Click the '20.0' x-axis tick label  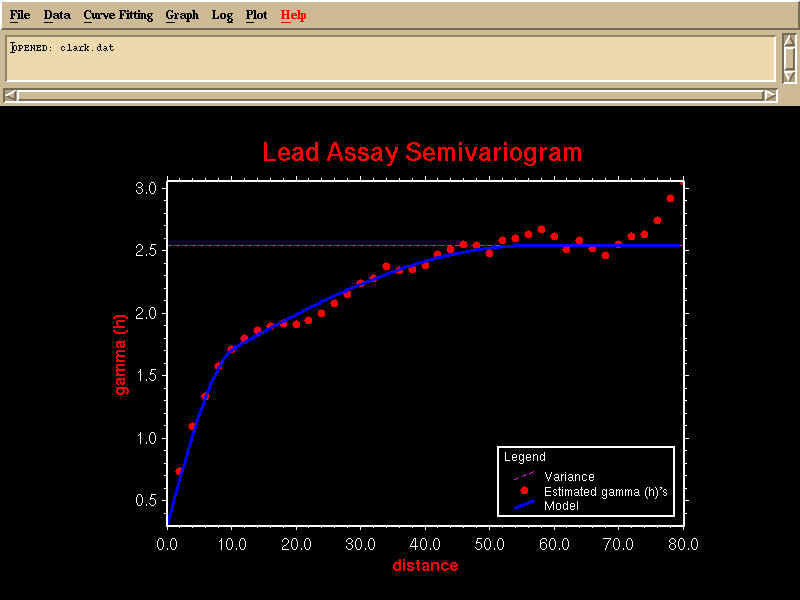(296, 544)
